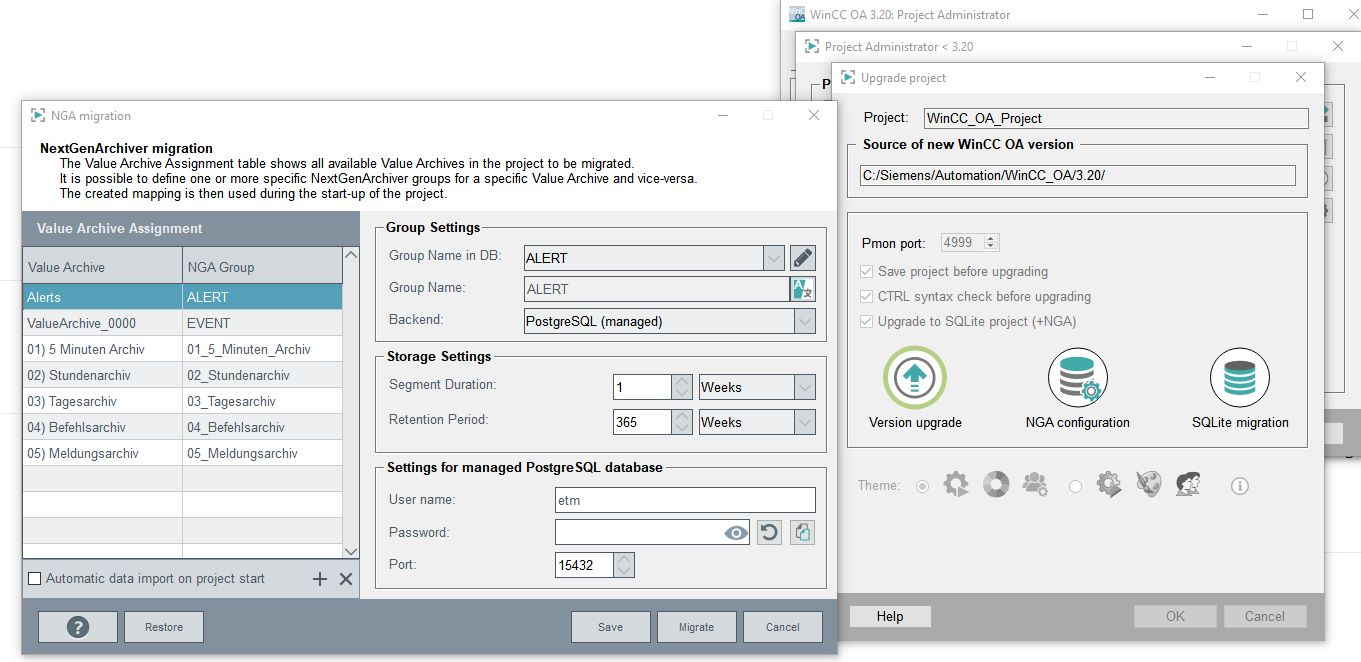This screenshot has width=1361, height=662.
Task: Click the EVENT NGA group cell
Action: point(262,323)
